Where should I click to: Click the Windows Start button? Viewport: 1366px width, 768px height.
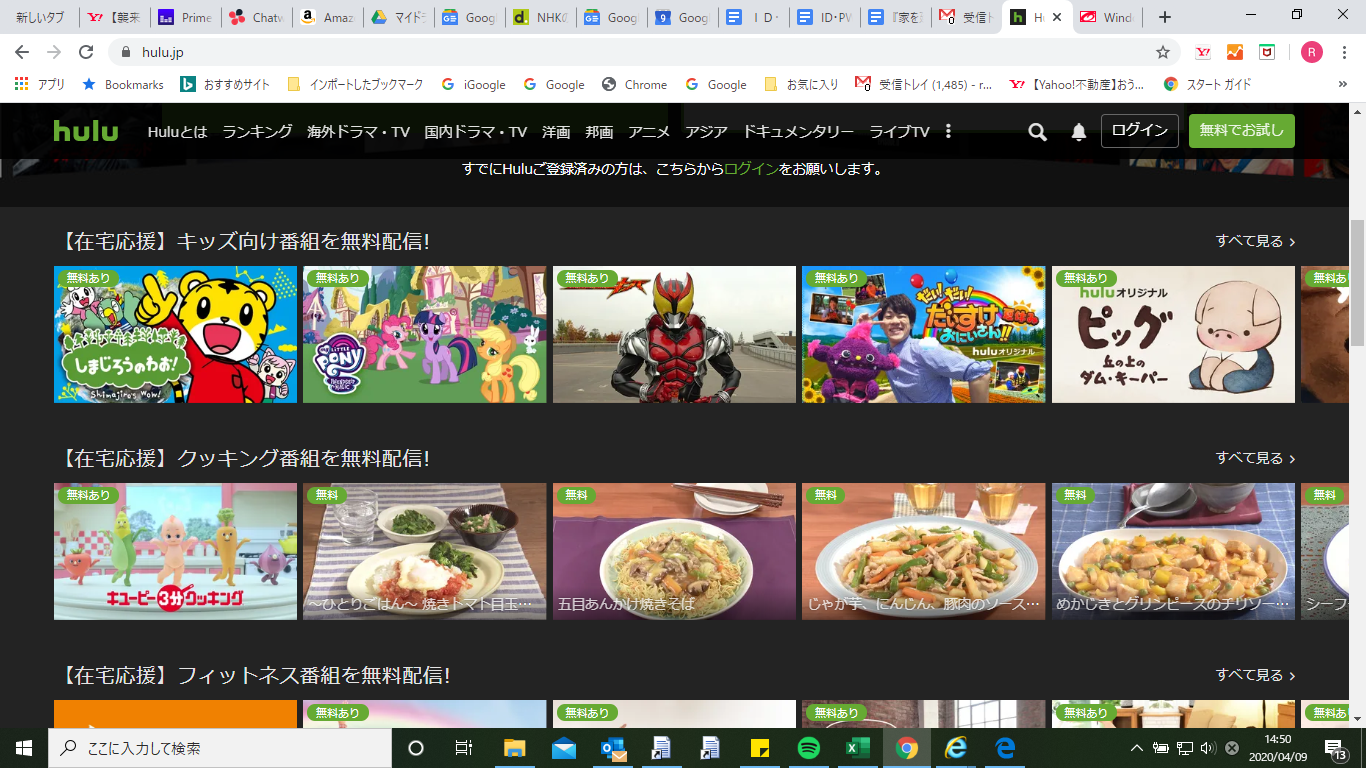24,748
